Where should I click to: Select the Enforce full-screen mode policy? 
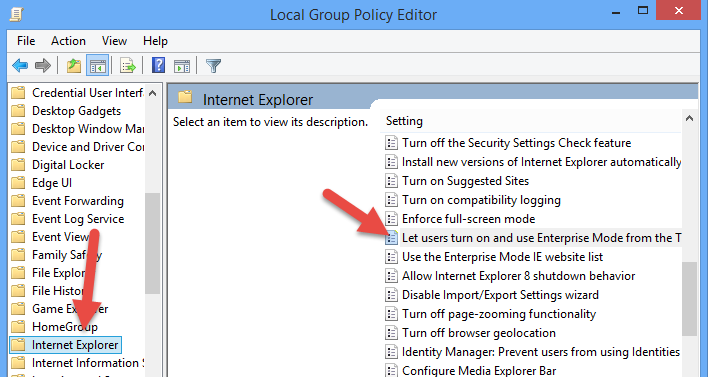pyautogui.click(x=469, y=219)
